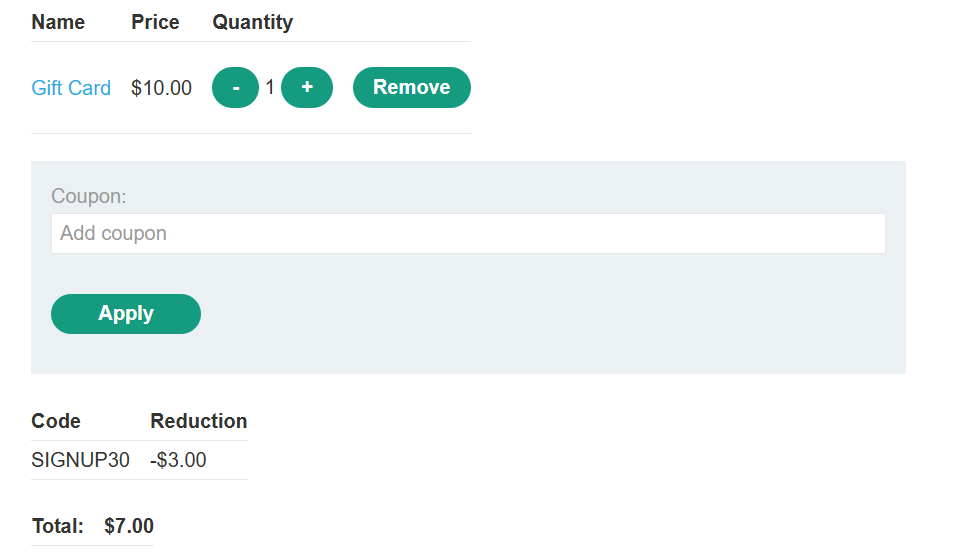974x559 pixels.
Task: Open the Gift Card product link
Action: point(71,88)
